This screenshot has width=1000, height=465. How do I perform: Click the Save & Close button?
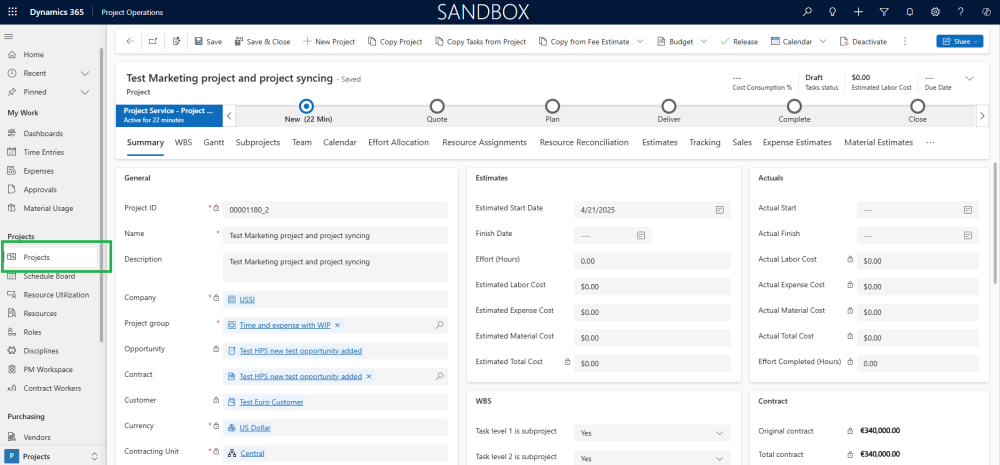coord(262,41)
